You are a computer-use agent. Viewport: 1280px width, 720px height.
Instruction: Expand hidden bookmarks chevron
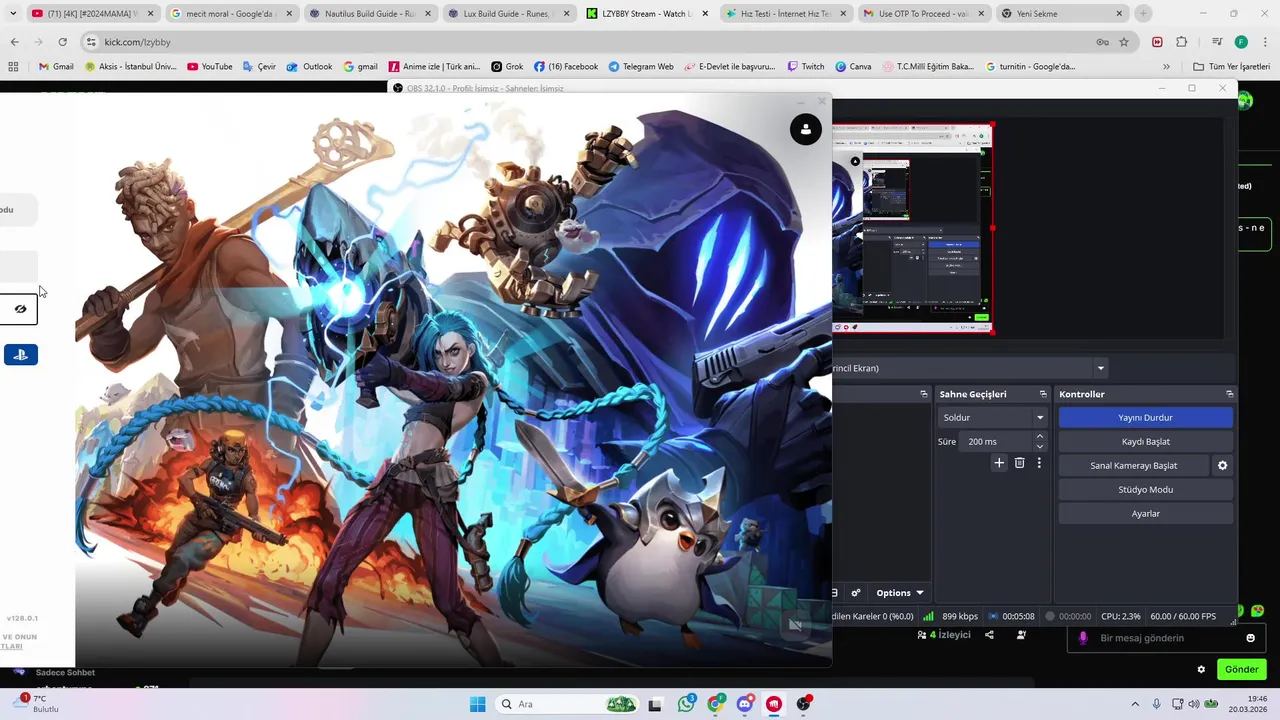(1166, 67)
